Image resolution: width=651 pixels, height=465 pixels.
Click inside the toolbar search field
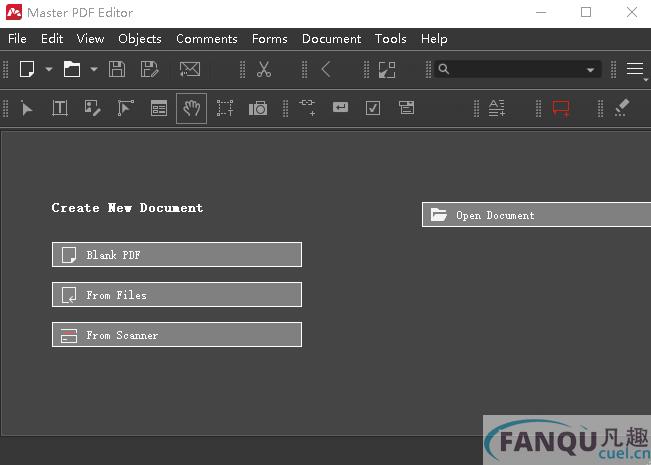coord(517,69)
